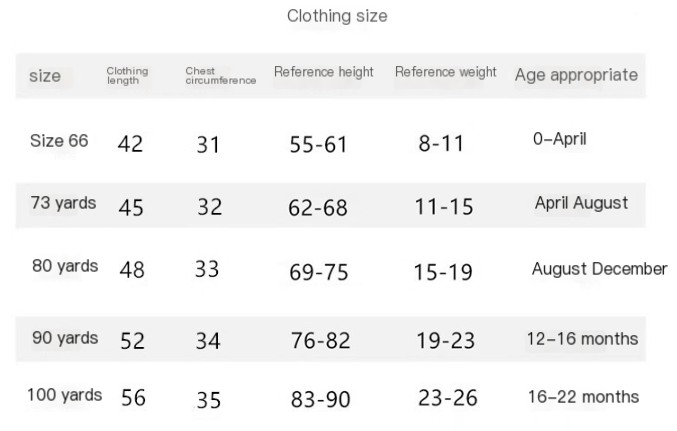Select the '90 yards' row label
The width and height of the screenshot is (677, 431).
pyautogui.click(x=65, y=338)
